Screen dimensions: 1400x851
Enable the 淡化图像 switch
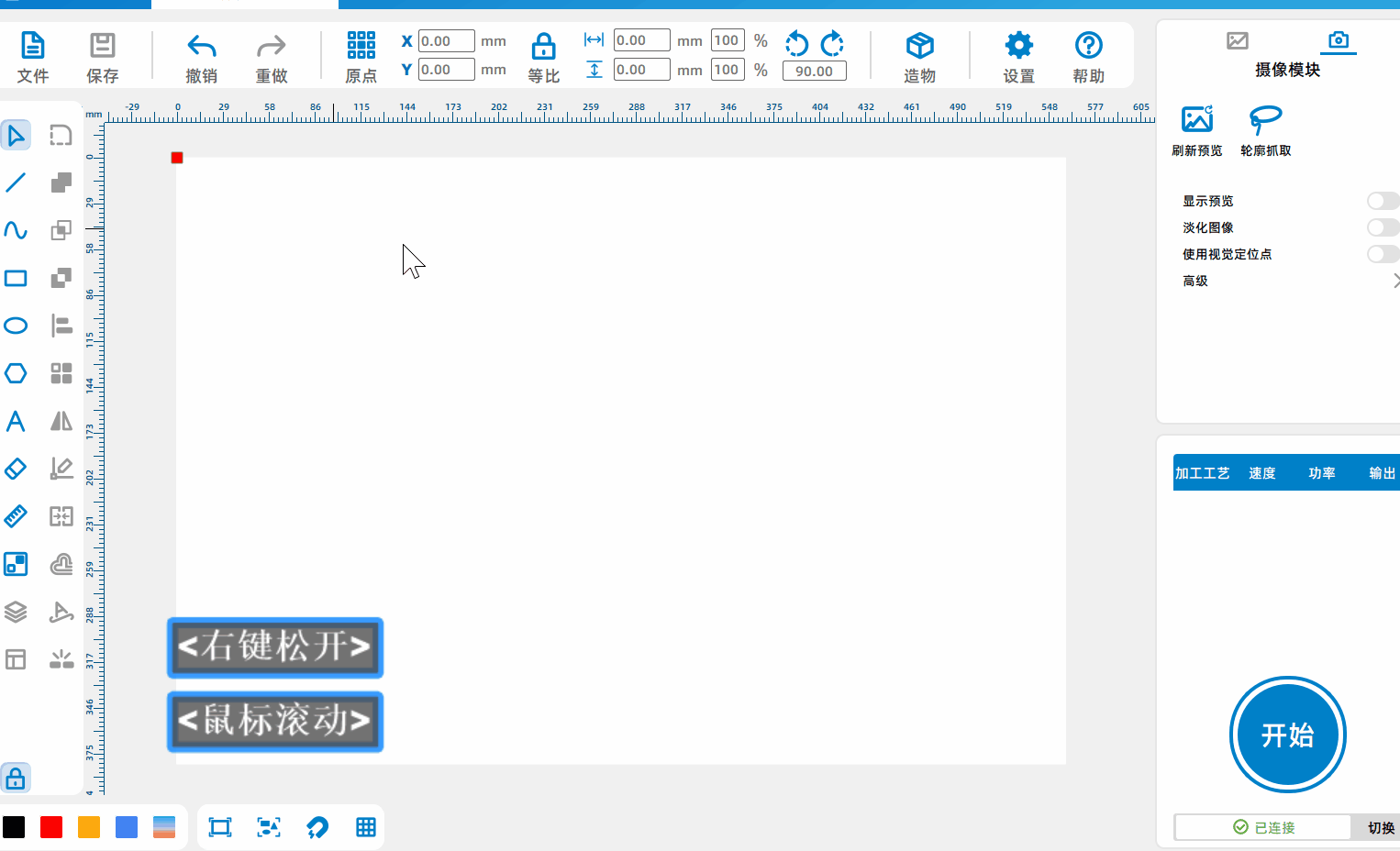point(1383,227)
